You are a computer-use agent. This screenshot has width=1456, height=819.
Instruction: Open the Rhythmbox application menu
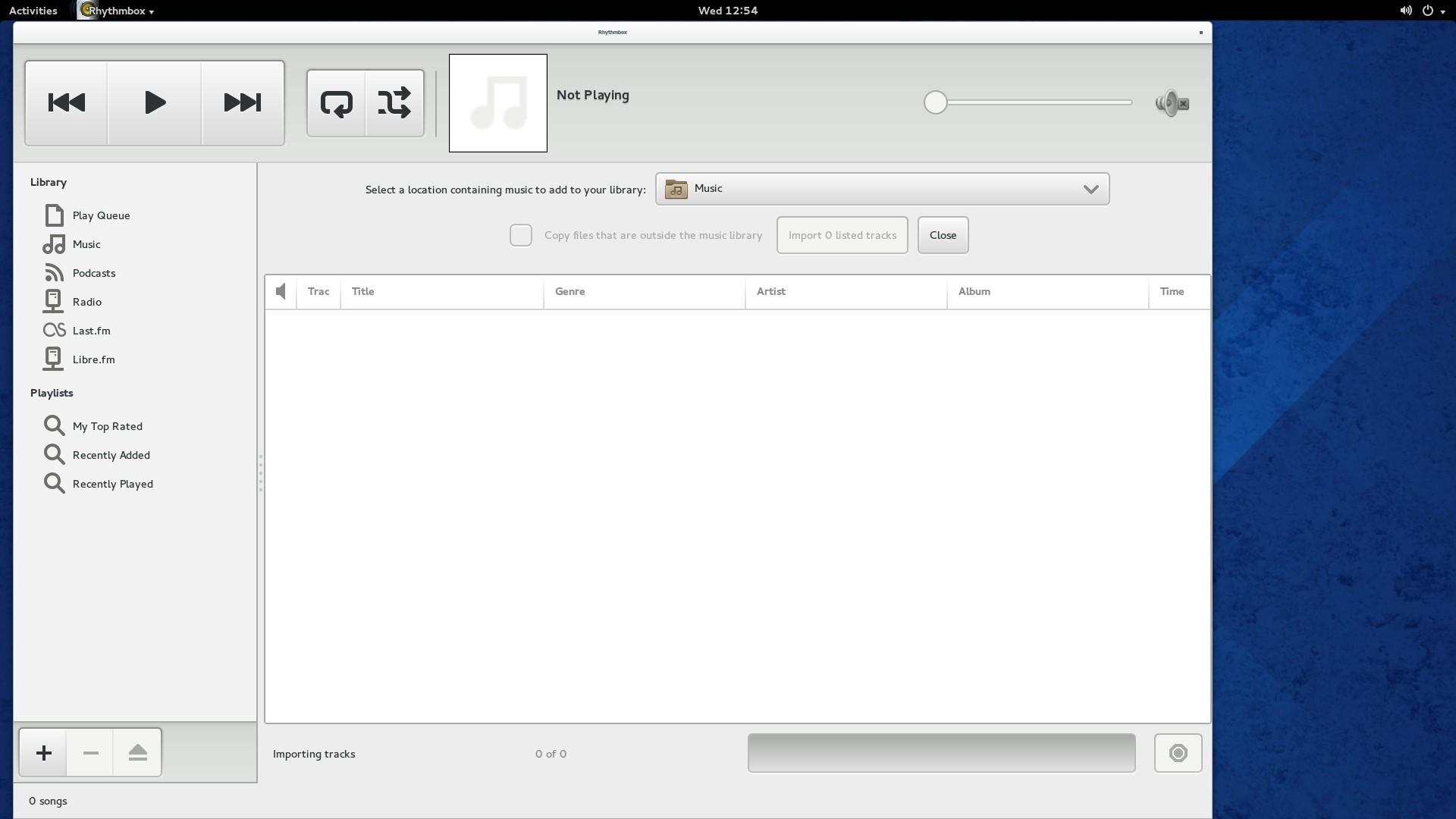pos(116,11)
